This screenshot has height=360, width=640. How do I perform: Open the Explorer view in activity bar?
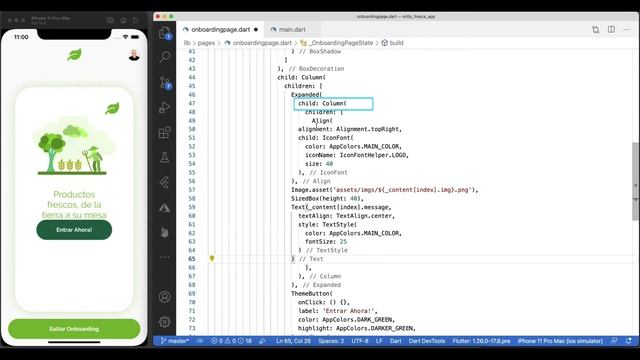165,33
